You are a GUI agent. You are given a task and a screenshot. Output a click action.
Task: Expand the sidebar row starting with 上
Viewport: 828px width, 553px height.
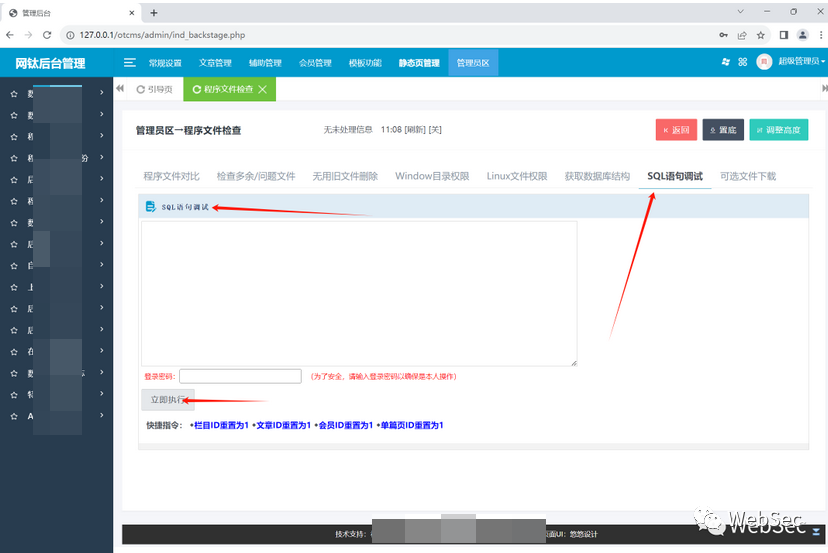click(x=57, y=287)
